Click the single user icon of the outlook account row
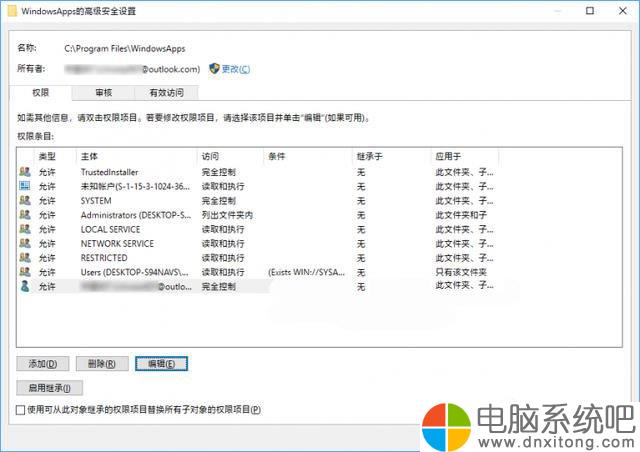Screen dimensions: 640x452 [25, 286]
